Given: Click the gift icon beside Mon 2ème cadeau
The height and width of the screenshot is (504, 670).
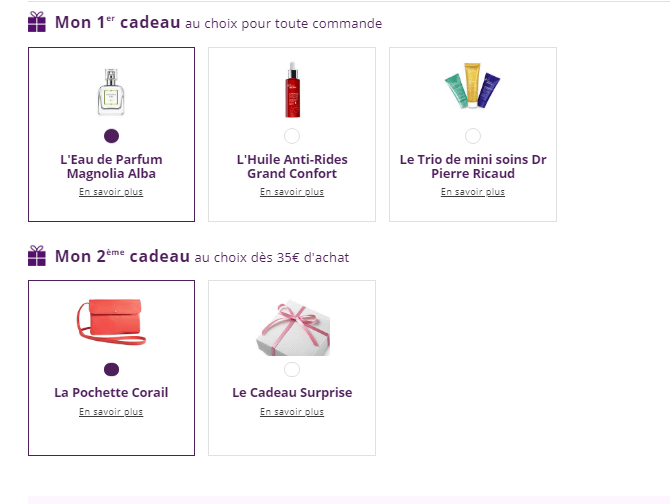Looking at the screenshot, I should [37, 256].
